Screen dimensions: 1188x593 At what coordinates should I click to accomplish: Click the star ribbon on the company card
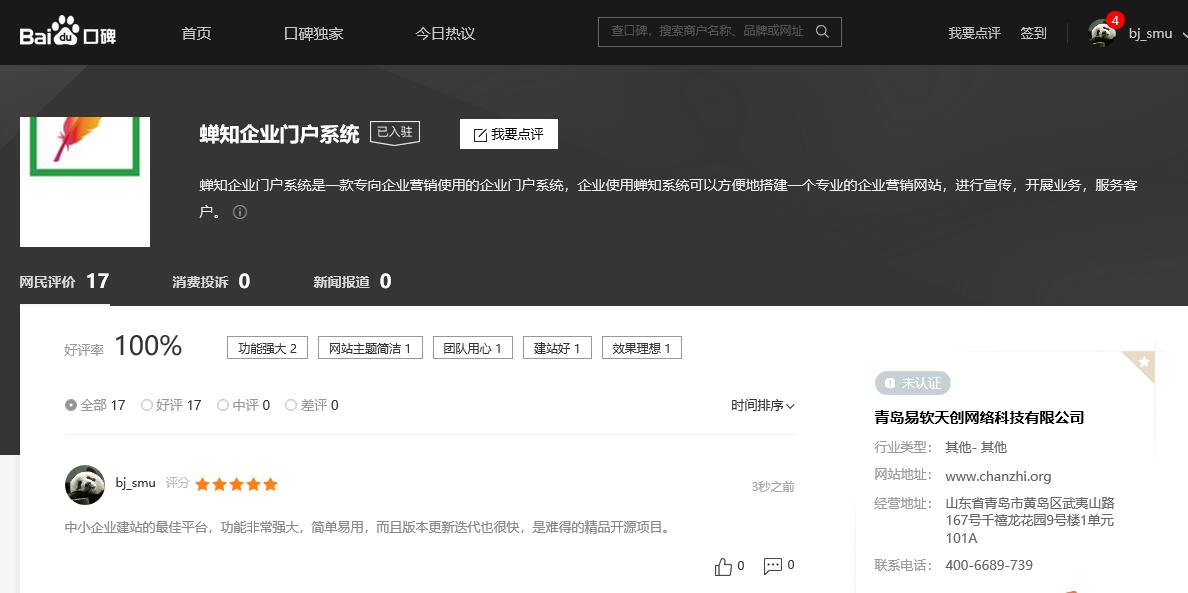1143,363
